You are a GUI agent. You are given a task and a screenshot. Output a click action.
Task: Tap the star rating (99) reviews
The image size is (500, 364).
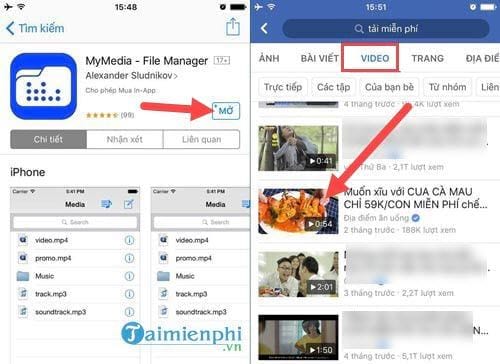click(x=110, y=115)
